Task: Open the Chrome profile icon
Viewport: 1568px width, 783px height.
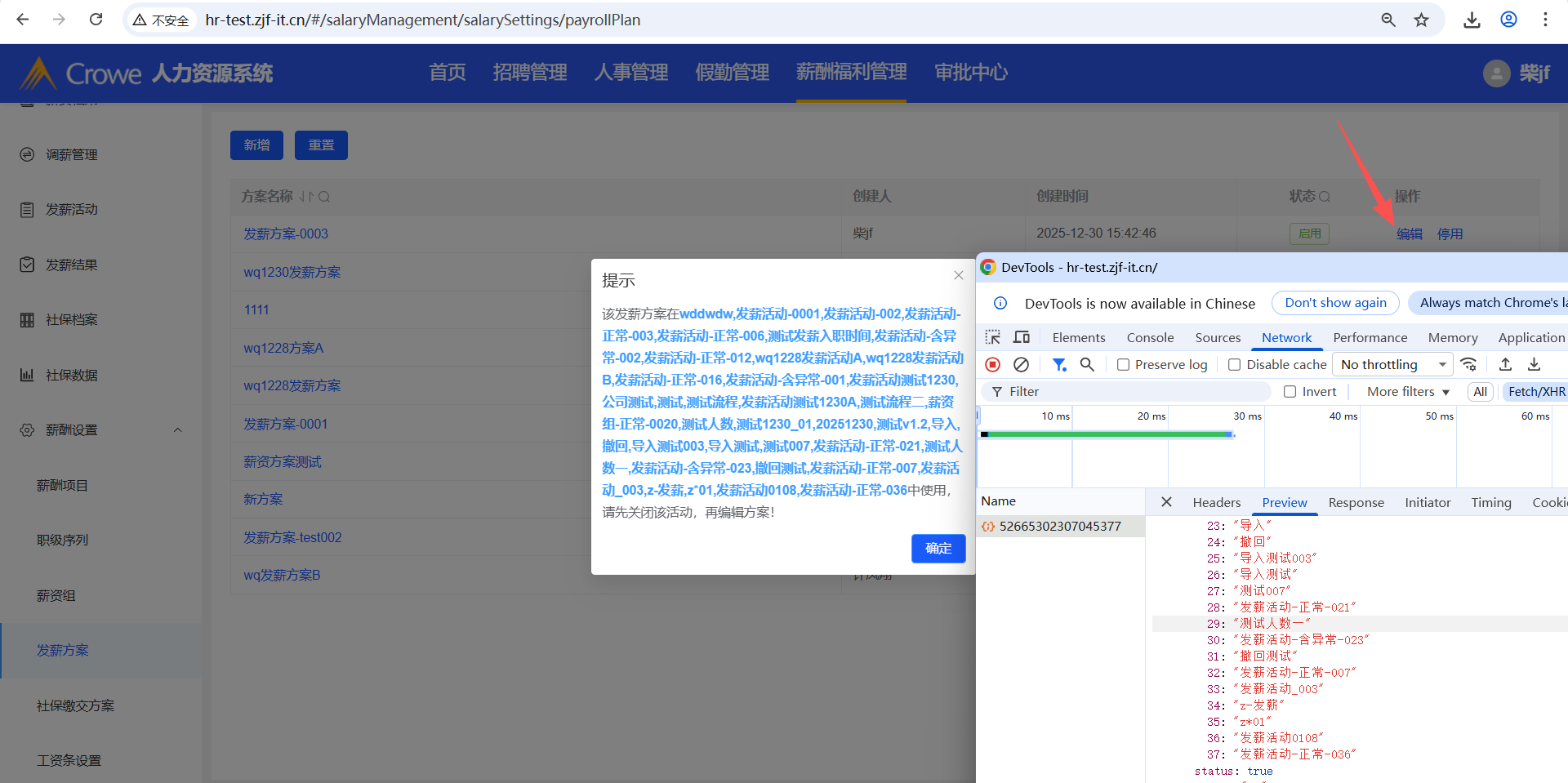Action: (x=1508, y=20)
